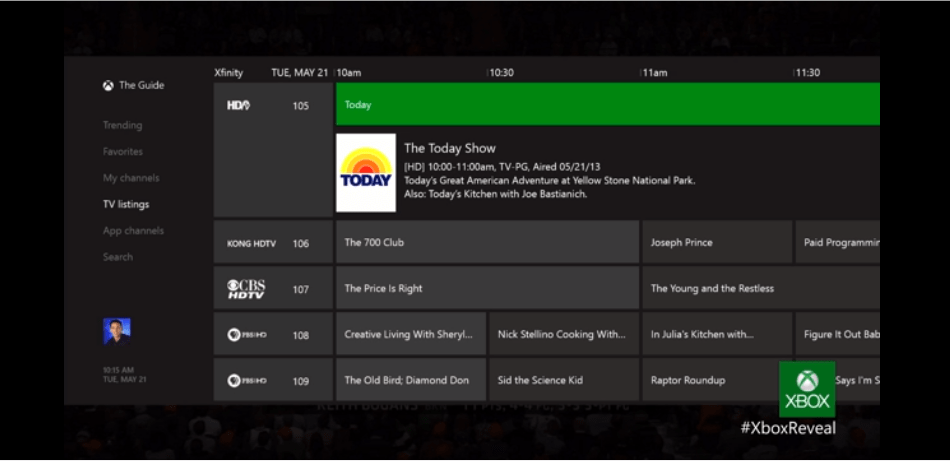Select The Price Is Right

(487, 288)
